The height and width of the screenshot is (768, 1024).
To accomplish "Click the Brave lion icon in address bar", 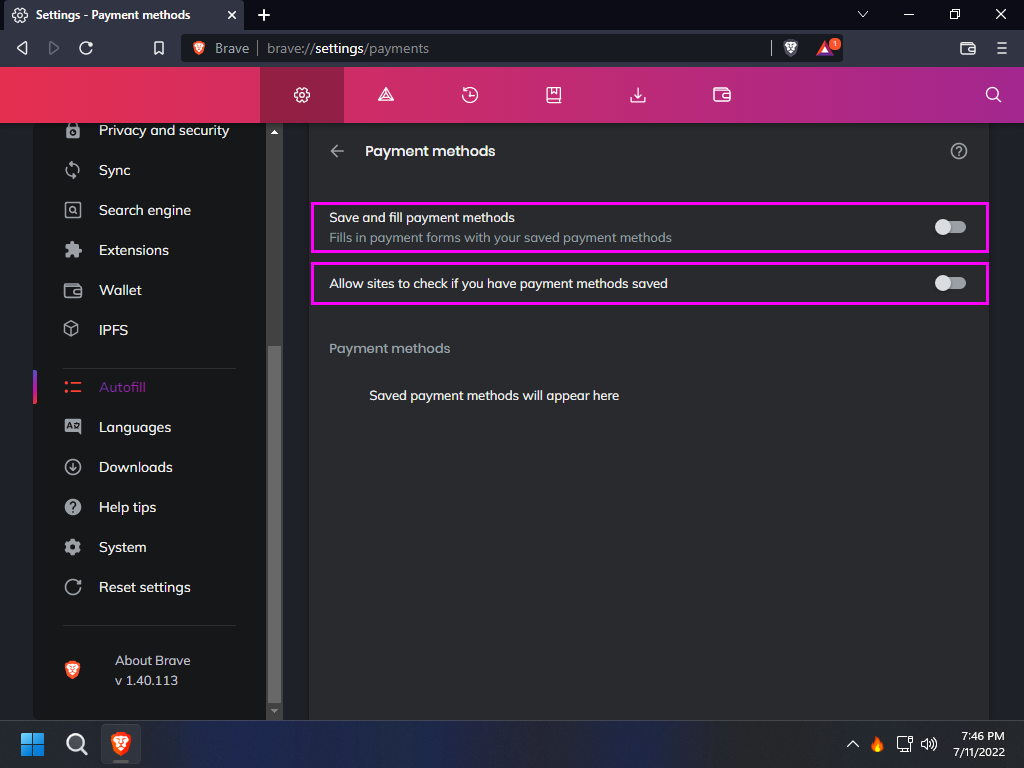I will pos(199,48).
